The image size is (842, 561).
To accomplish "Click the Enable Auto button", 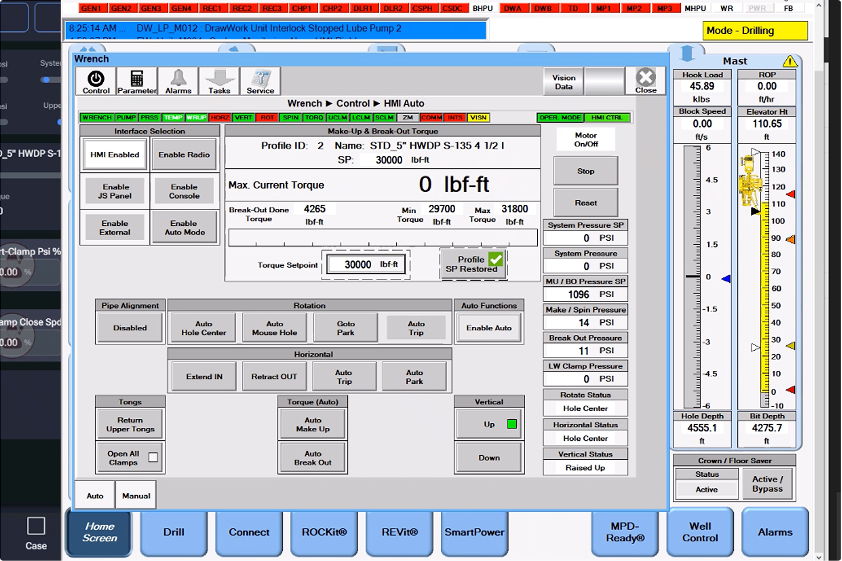I will (x=489, y=328).
